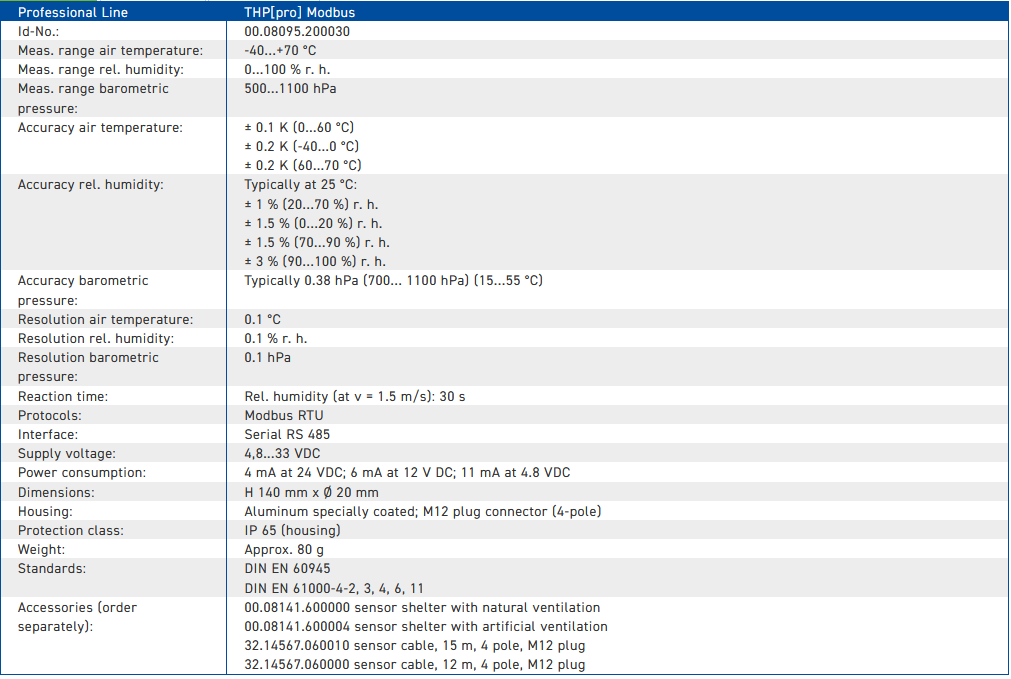Select the 'Modbus RTU' value

pos(284,415)
